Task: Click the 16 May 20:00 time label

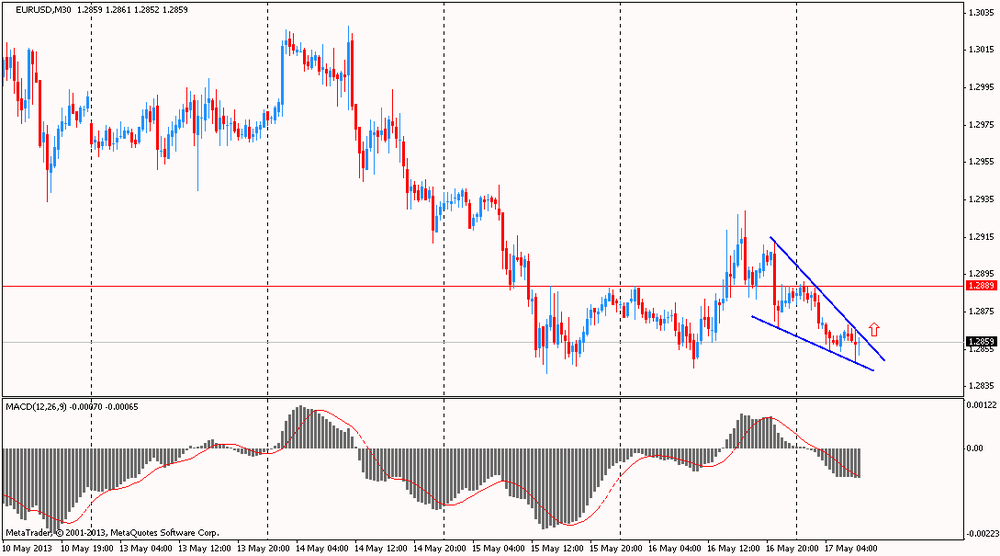Action: pyautogui.click(x=792, y=548)
